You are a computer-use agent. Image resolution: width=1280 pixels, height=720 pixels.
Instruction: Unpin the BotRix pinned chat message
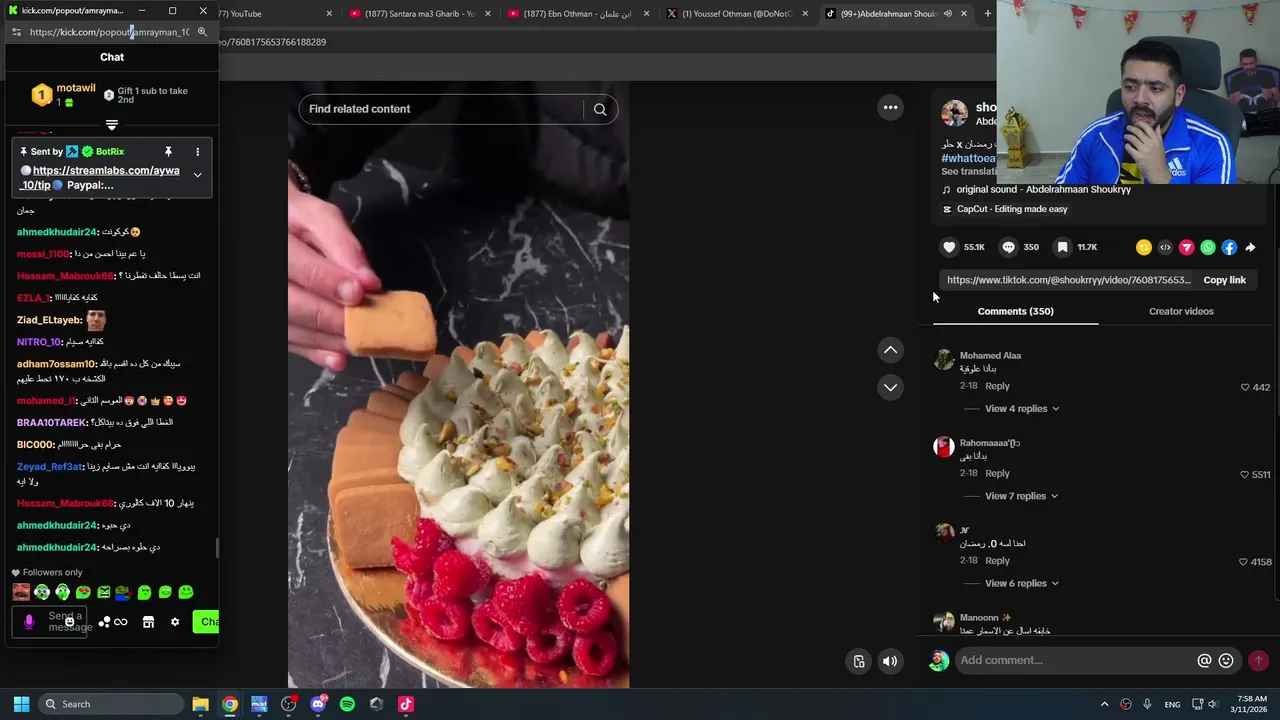click(x=168, y=152)
